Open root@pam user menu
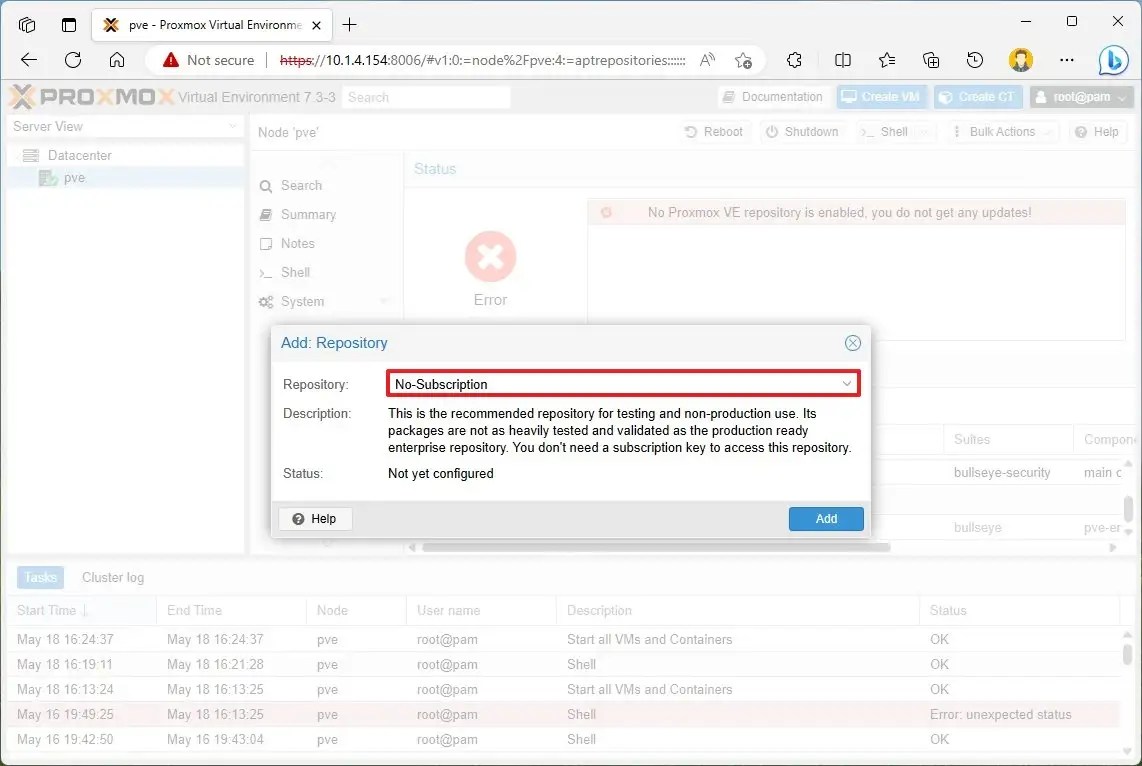 [x=1082, y=97]
